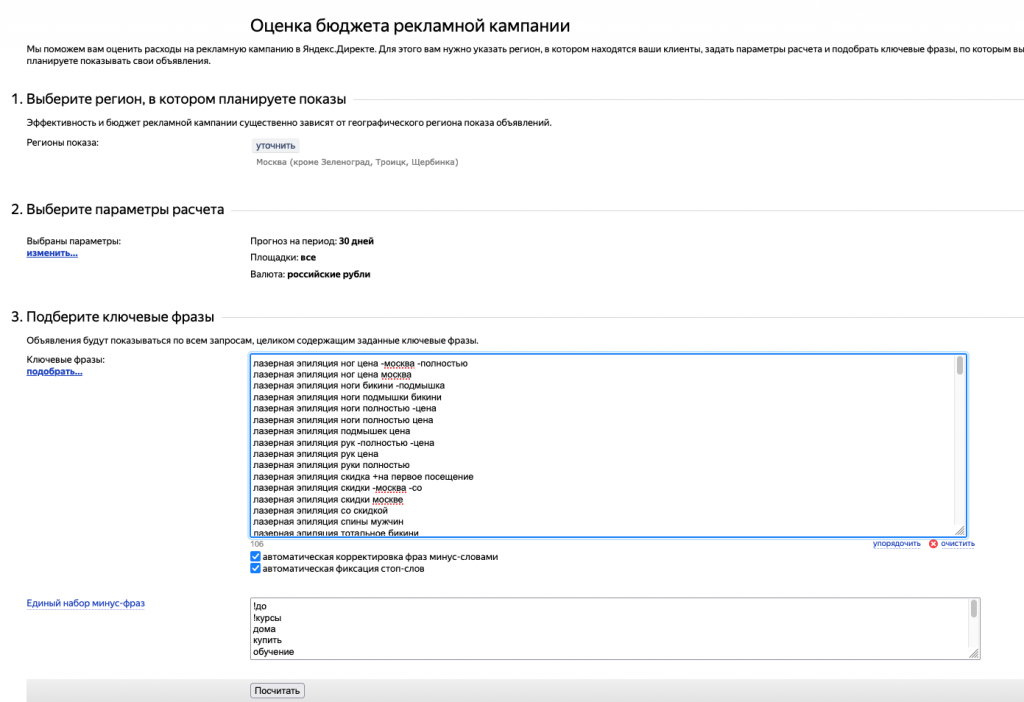This screenshot has width=1024, height=702.
Task: Click the line 'лазерная эпиляция руки полностью'
Action: tap(331, 465)
